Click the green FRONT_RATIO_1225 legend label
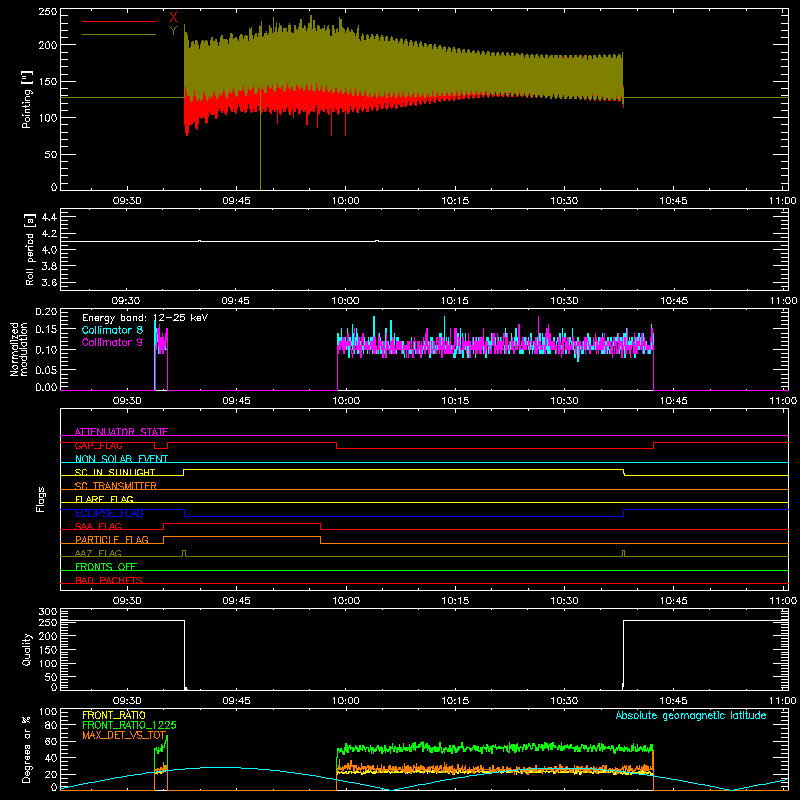 (x=130, y=725)
